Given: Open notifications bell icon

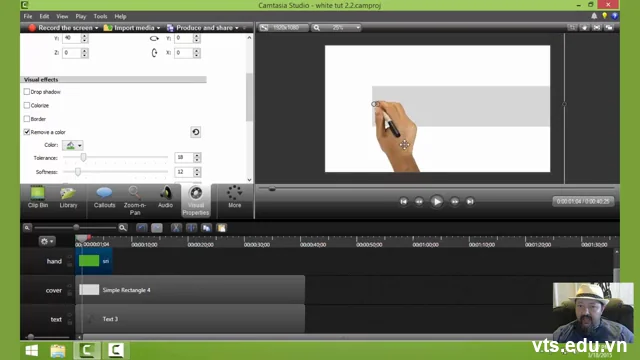Looking at the screenshot, I should point(594,16).
